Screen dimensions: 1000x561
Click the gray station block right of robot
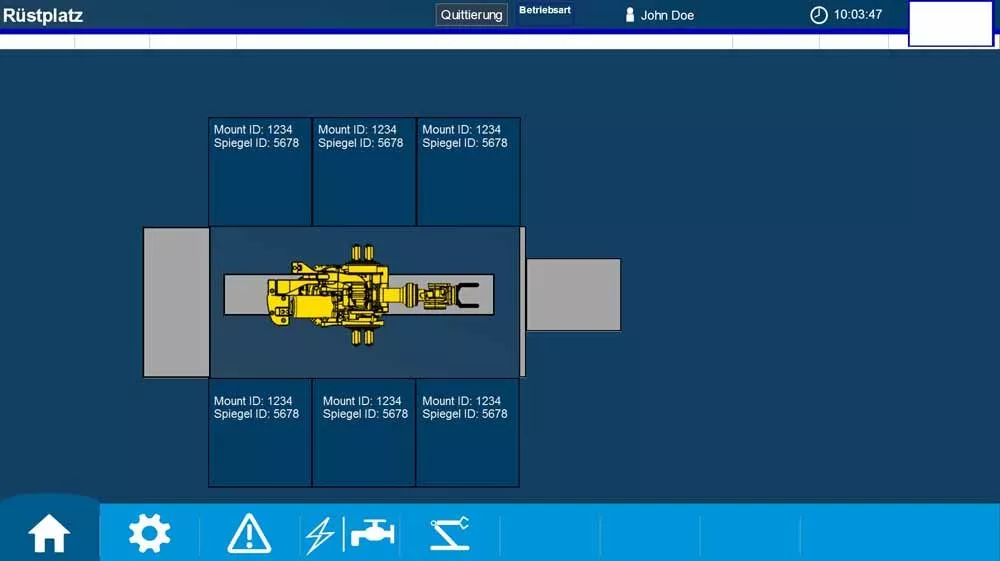pyautogui.click(x=573, y=295)
